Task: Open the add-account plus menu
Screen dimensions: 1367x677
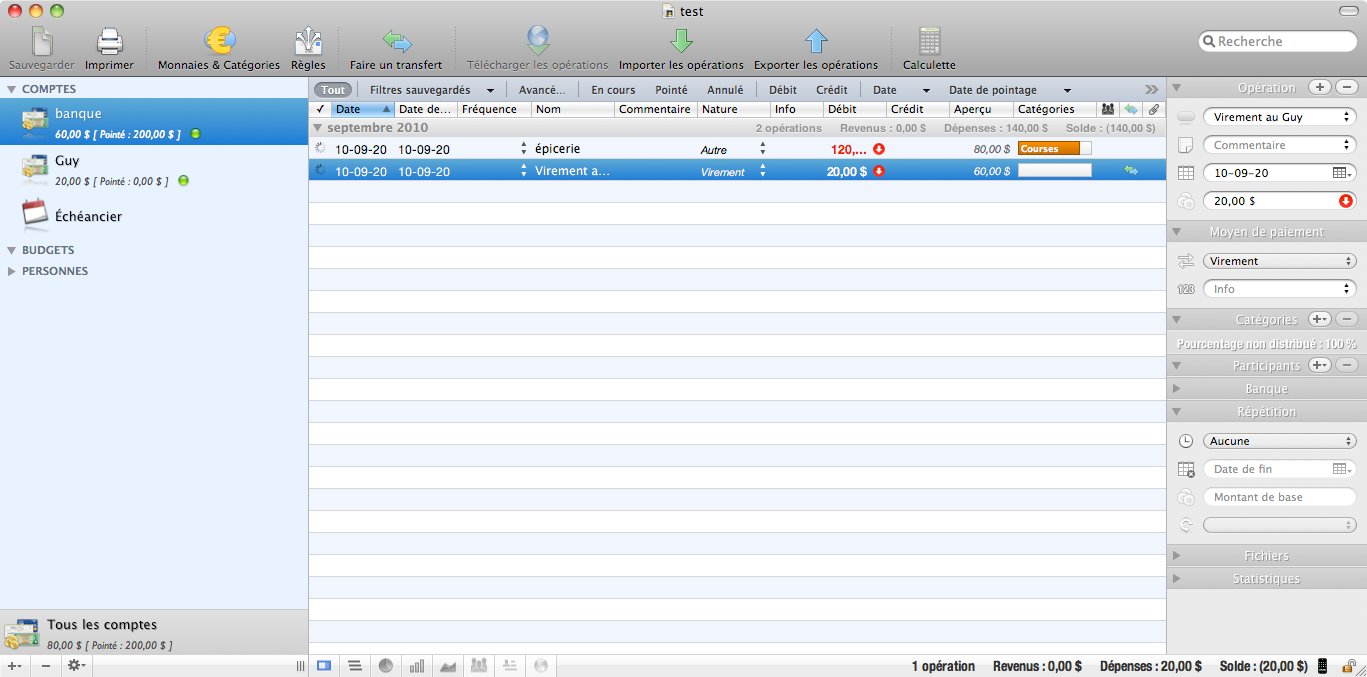Action: coord(14,666)
